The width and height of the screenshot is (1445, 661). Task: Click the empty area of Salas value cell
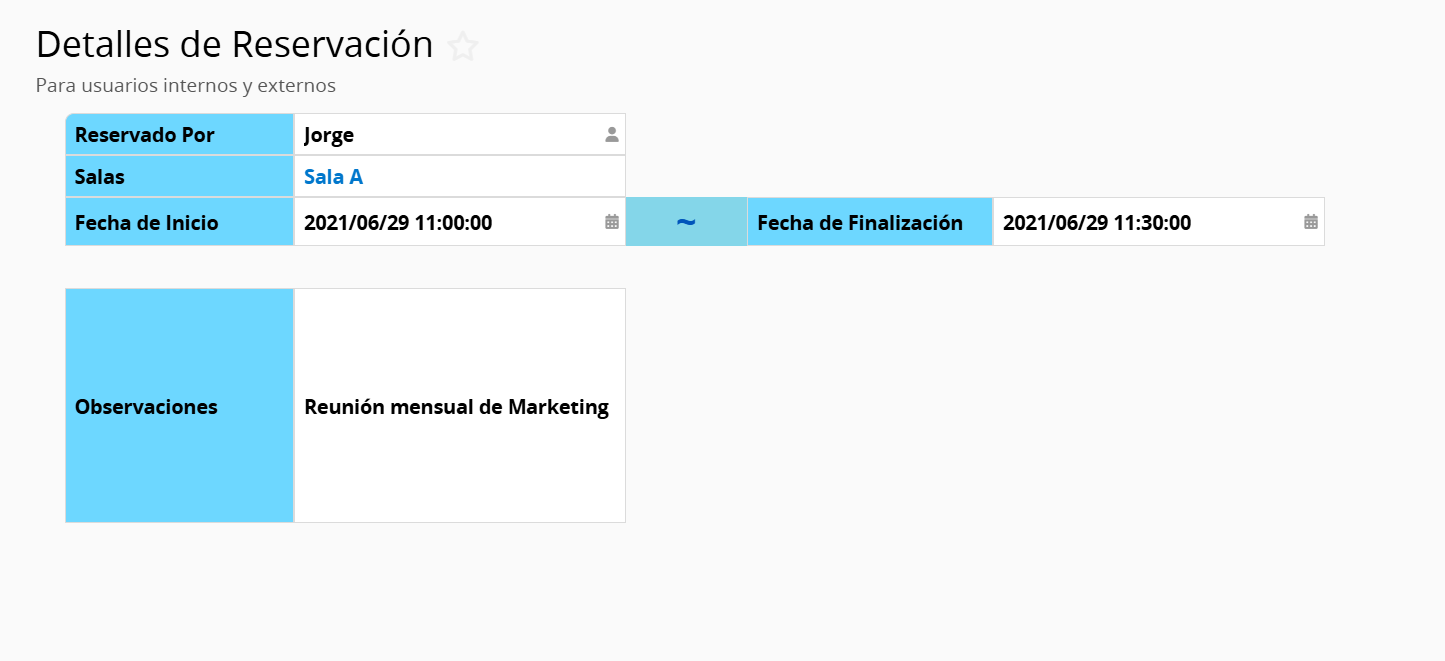(495, 177)
